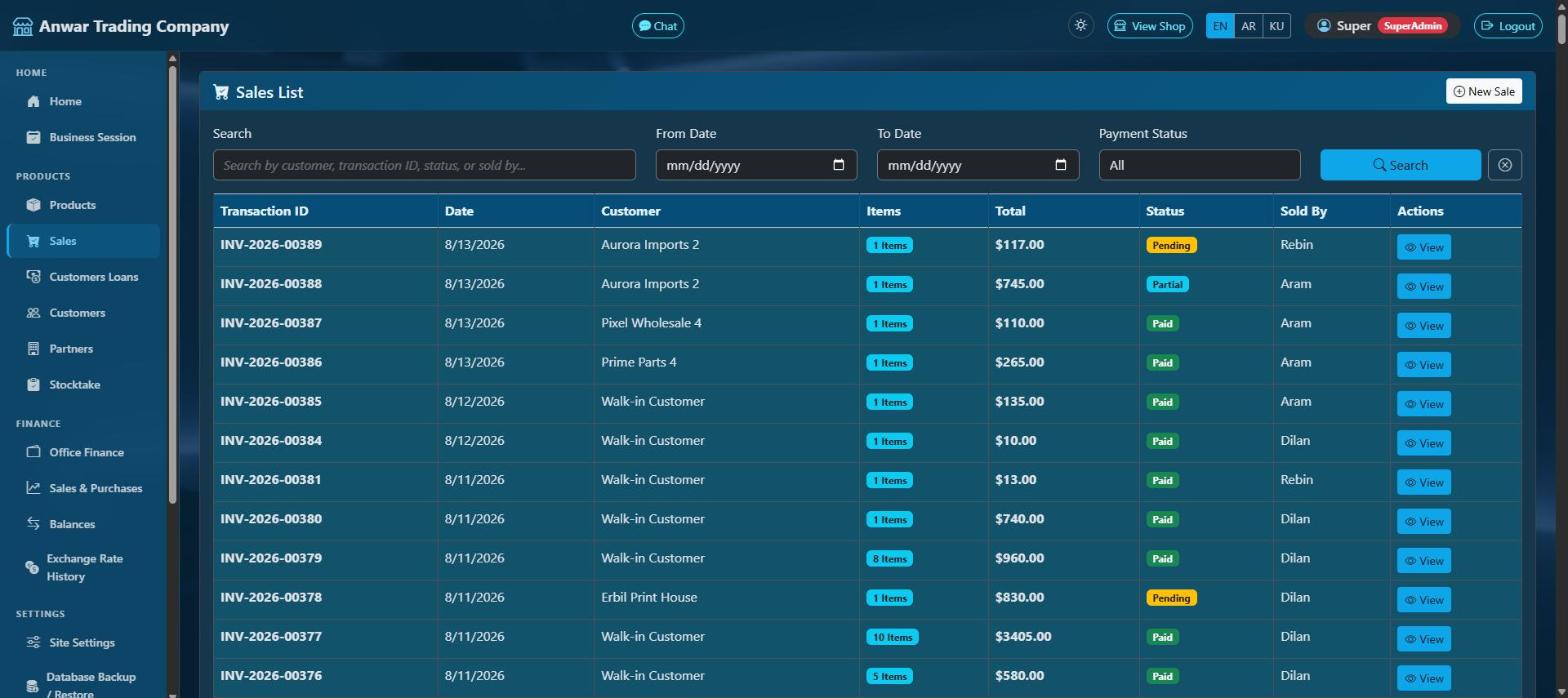
Task: View sale INV-2026-00389
Action: 1424,247
